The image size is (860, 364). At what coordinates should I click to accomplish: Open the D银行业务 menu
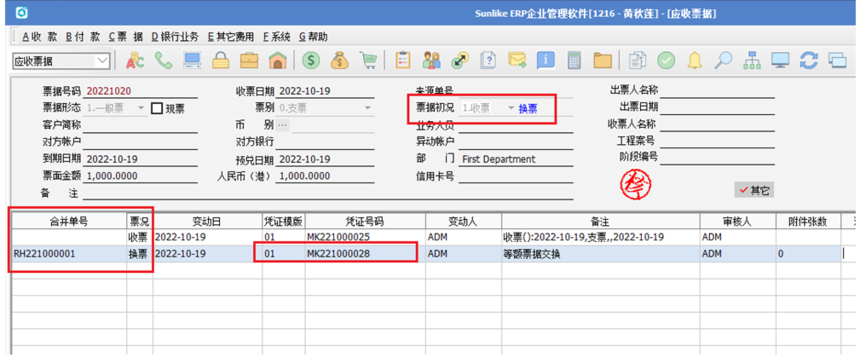[x=176, y=37]
